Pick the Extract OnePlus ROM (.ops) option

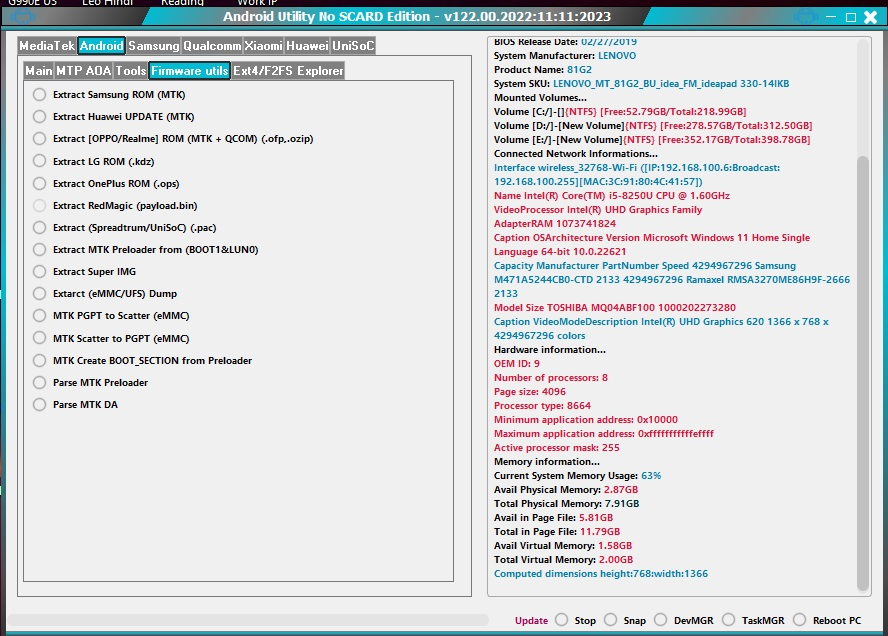[40, 183]
